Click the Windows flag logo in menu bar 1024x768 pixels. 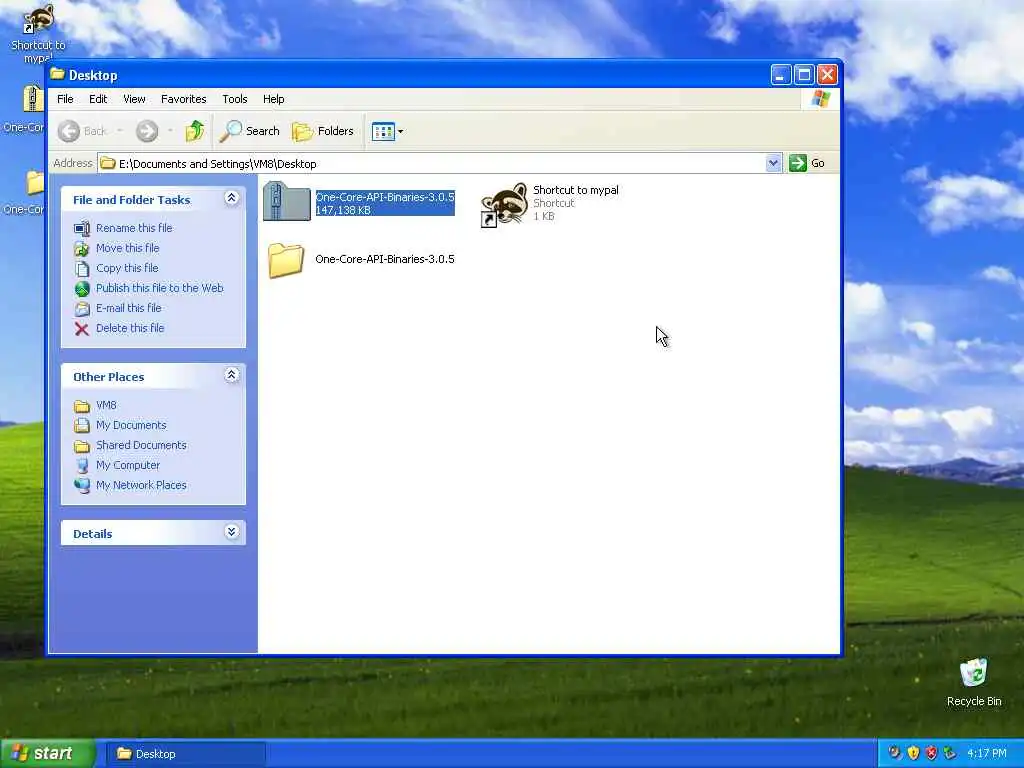(x=821, y=99)
